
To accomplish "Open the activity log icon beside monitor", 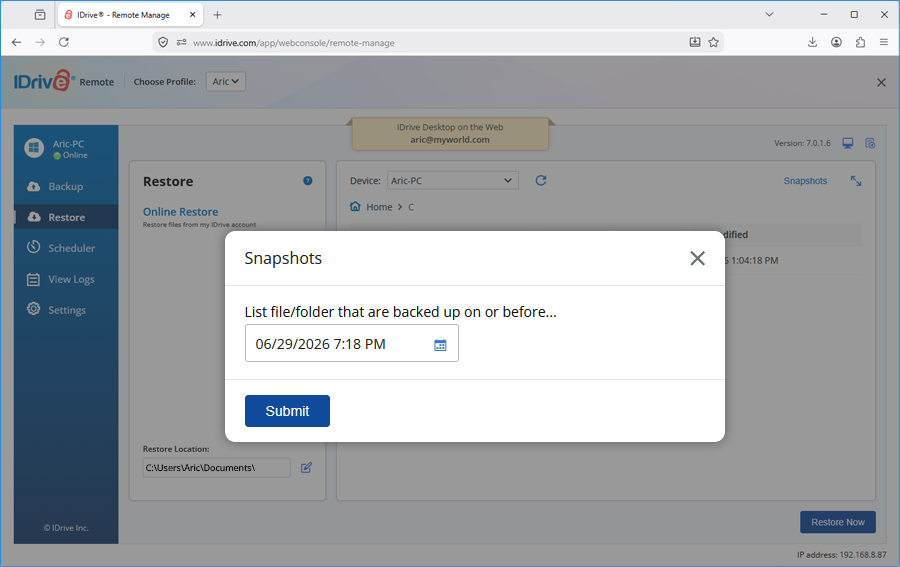I will pyautogui.click(x=870, y=143).
